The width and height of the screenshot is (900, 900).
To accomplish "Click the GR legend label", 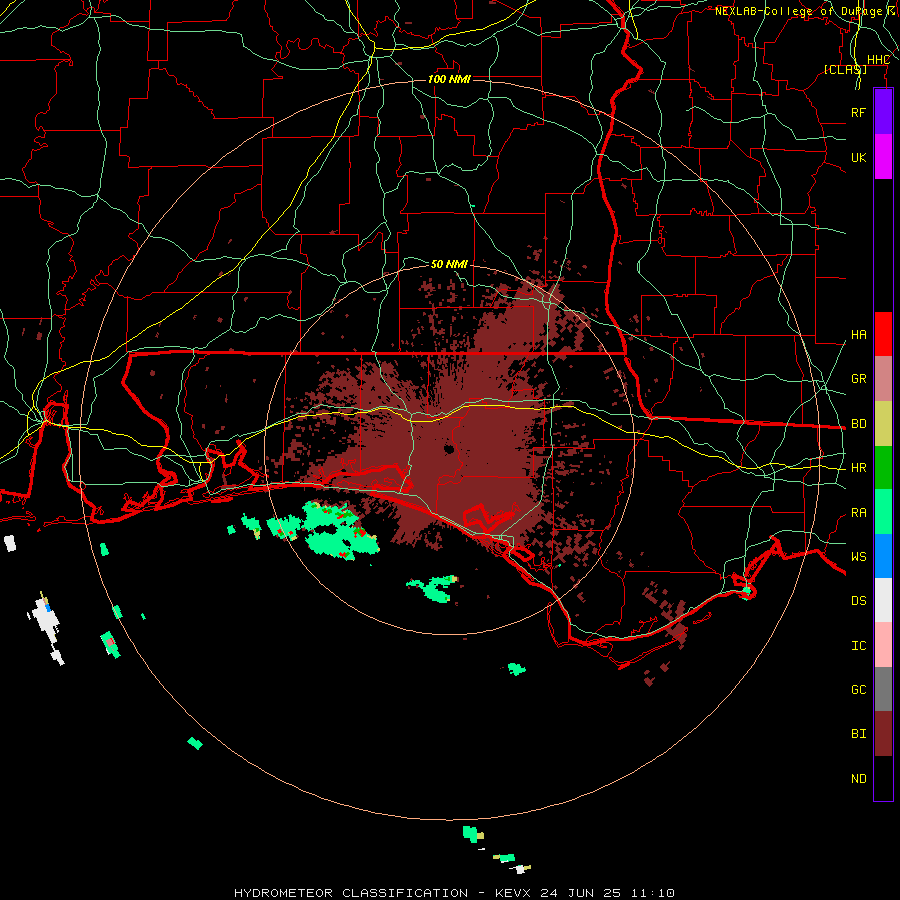I will click(x=859, y=379).
